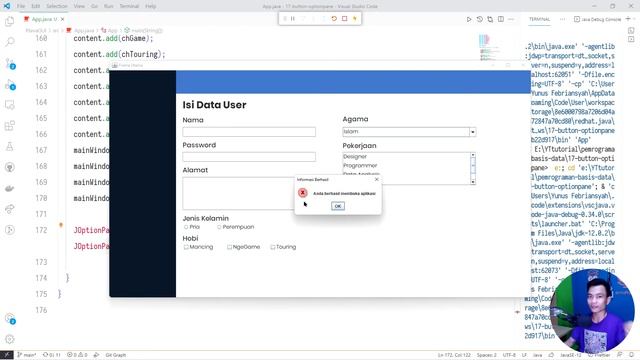This screenshot has width=640, height=360.
Task: Open the Explorer view in activity bar
Action: coord(9,21)
